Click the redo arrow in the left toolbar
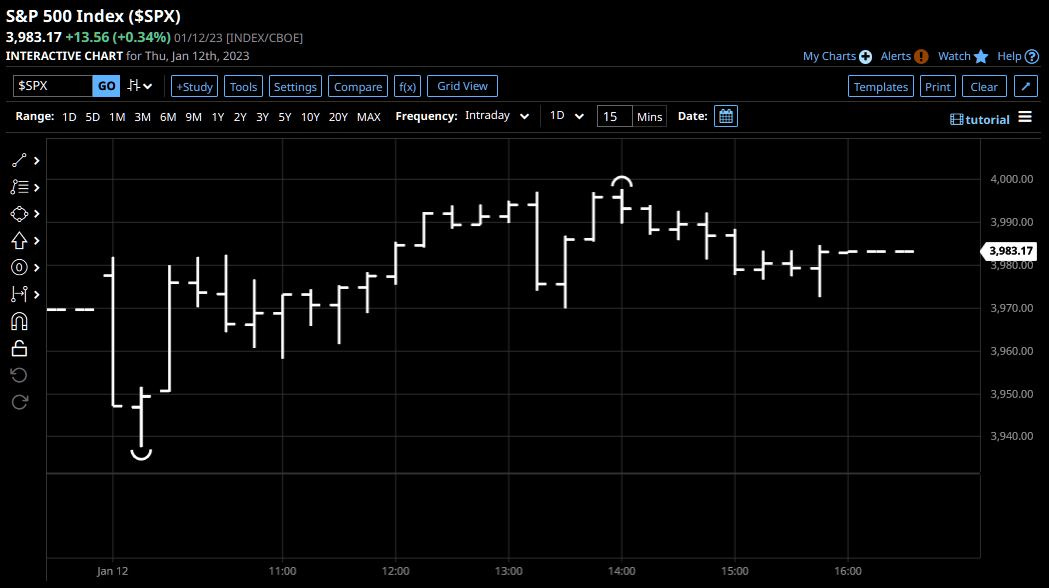Image resolution: width=1049 pixels, height=588 pixels. click(x=19, y=401)
